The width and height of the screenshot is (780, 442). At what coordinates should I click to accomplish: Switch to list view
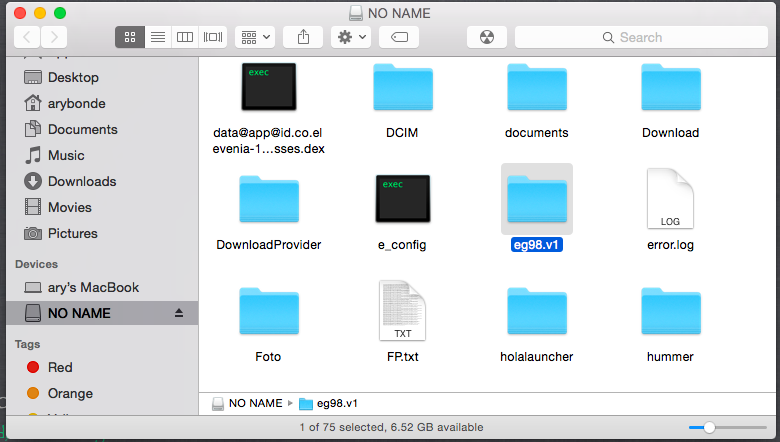[x=158, y=37]
